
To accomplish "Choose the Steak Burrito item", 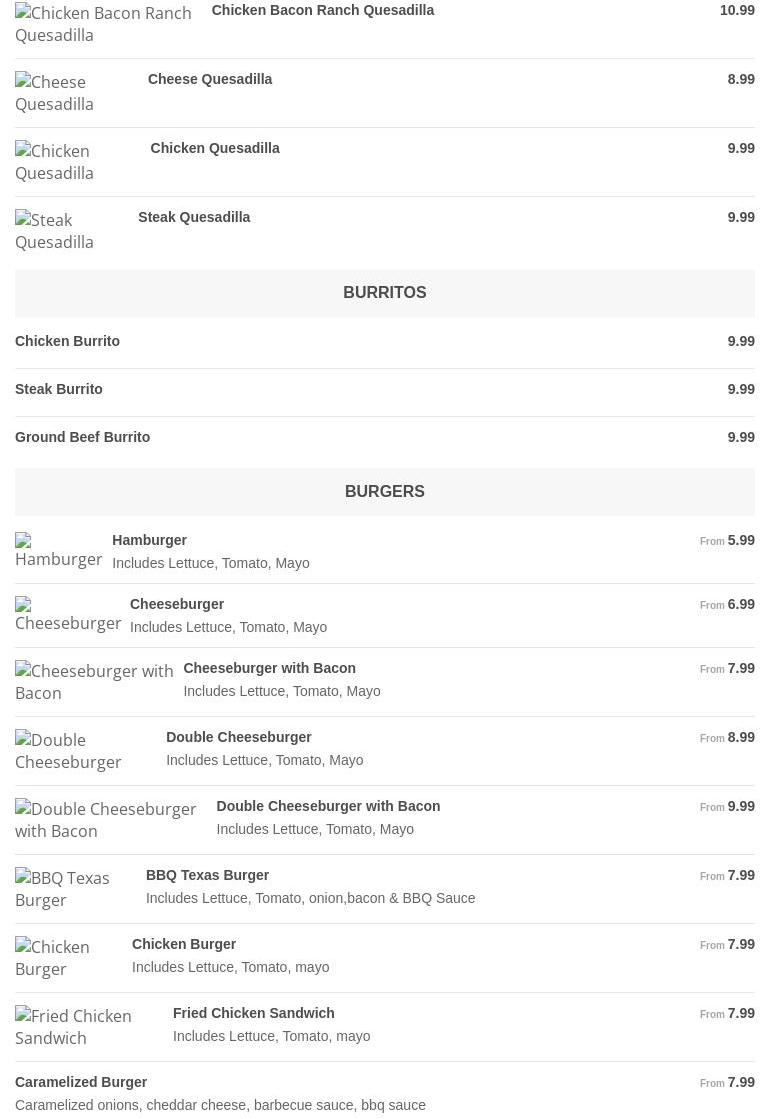I will [x=59, y=389].
